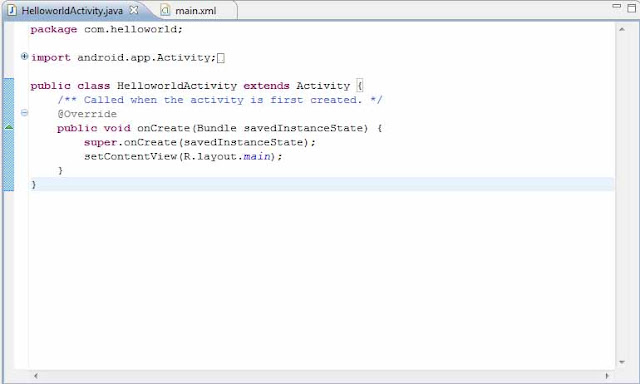Click the HelloworldActivity class name in code
Image resolution: width=640 pixels, height=384 pixels.
point(177,86)
